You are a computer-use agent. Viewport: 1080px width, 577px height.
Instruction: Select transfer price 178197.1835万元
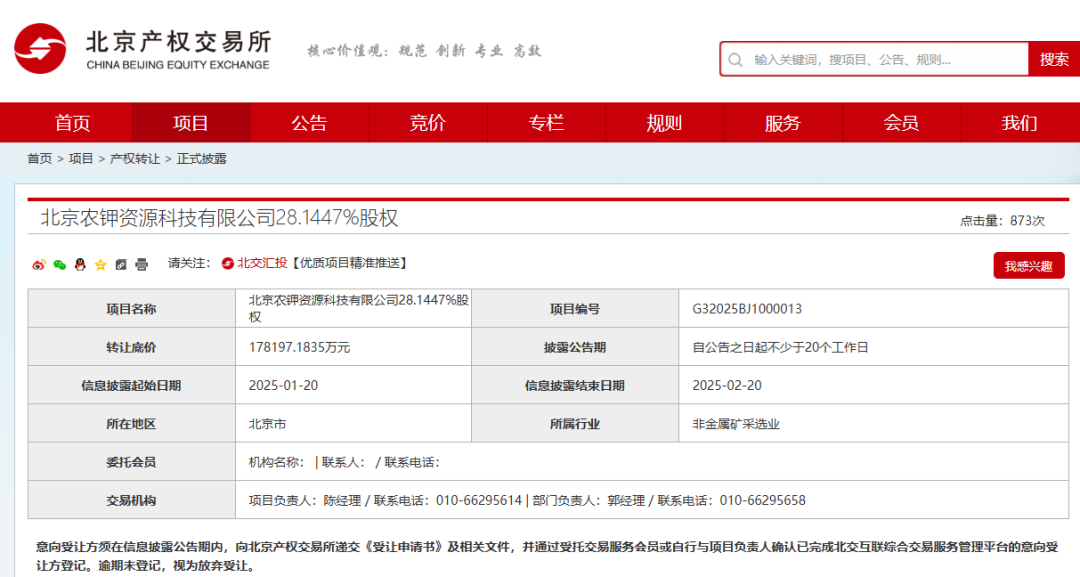(x=300, y=348)
